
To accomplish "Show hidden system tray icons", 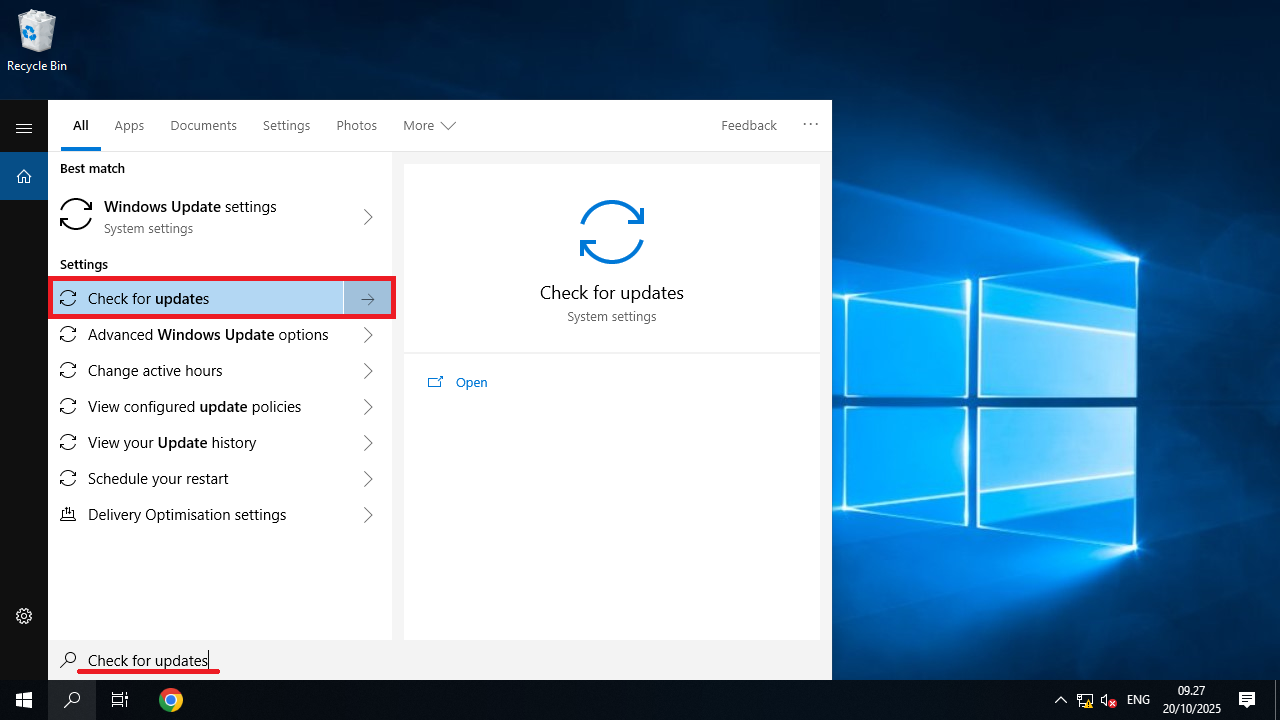I will click(x=1060, y=700).
